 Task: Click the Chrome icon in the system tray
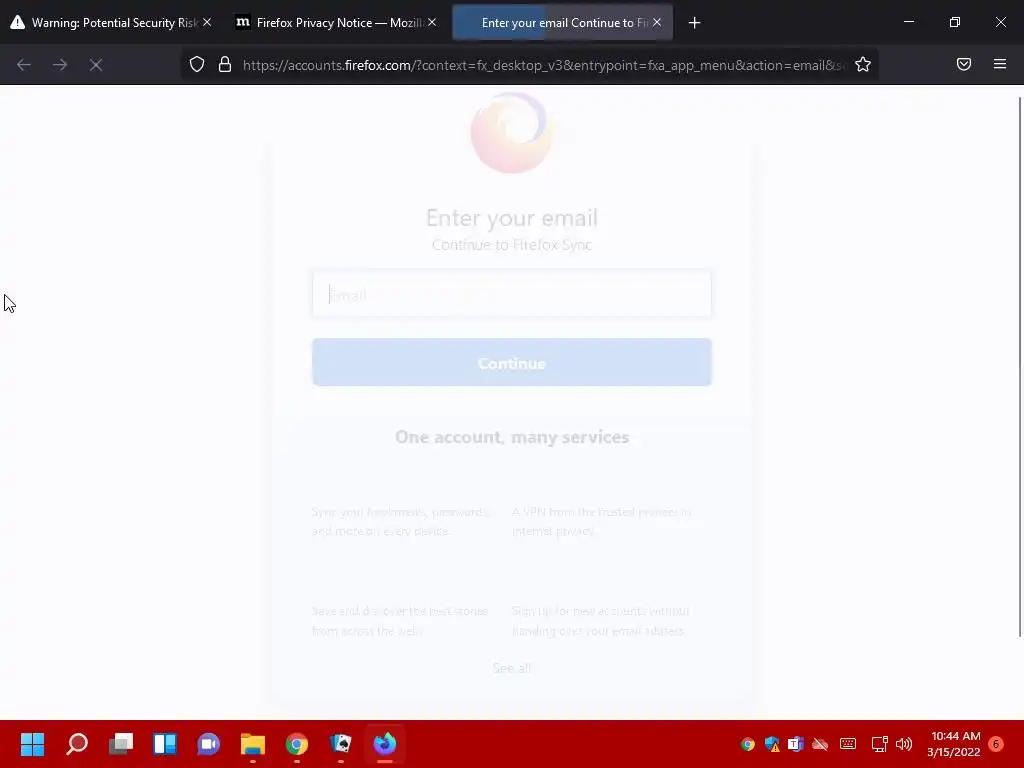click(x=748, y=744)
